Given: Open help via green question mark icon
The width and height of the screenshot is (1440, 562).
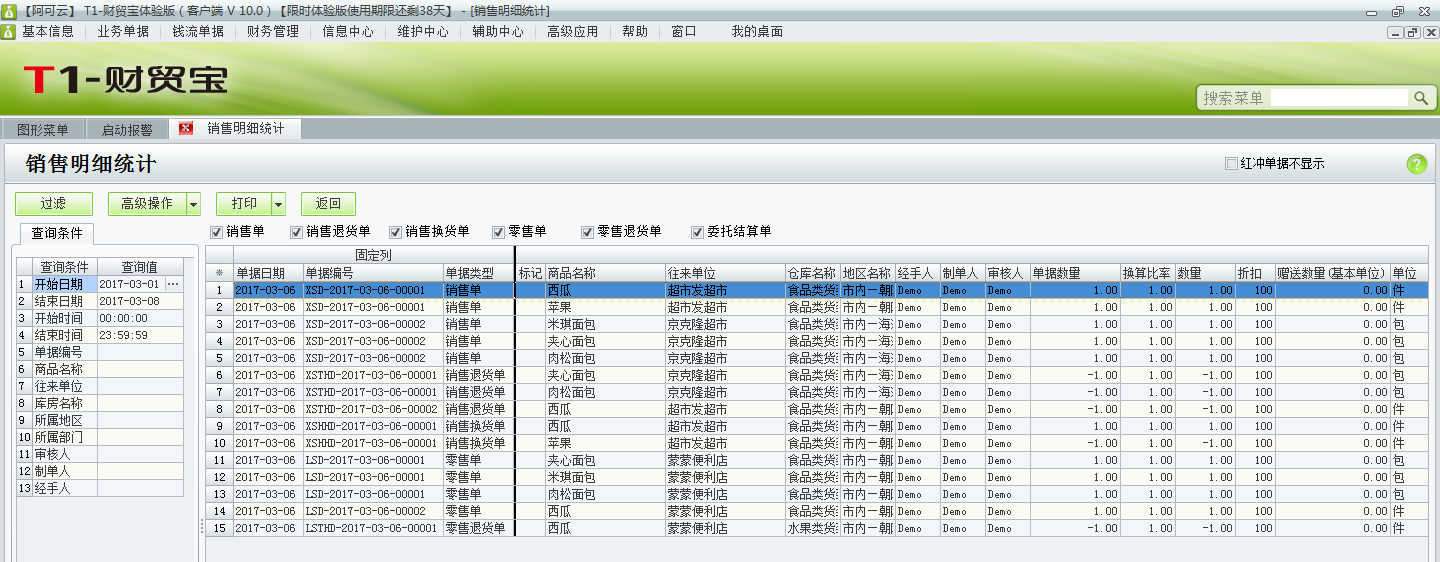Looking at the screenshot, I should (x=1416, y=165).
